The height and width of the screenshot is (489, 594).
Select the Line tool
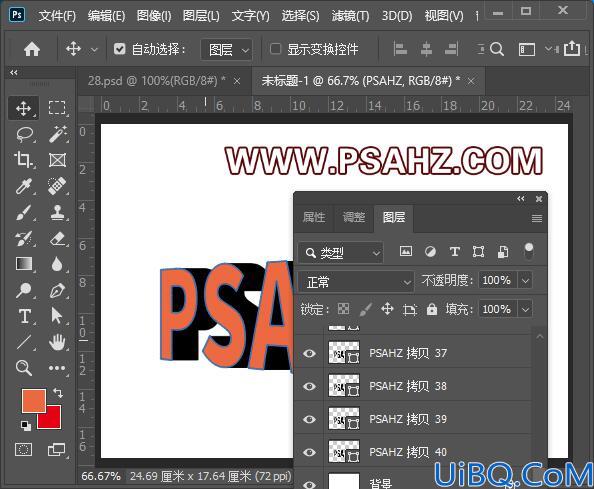coord(24,342)
